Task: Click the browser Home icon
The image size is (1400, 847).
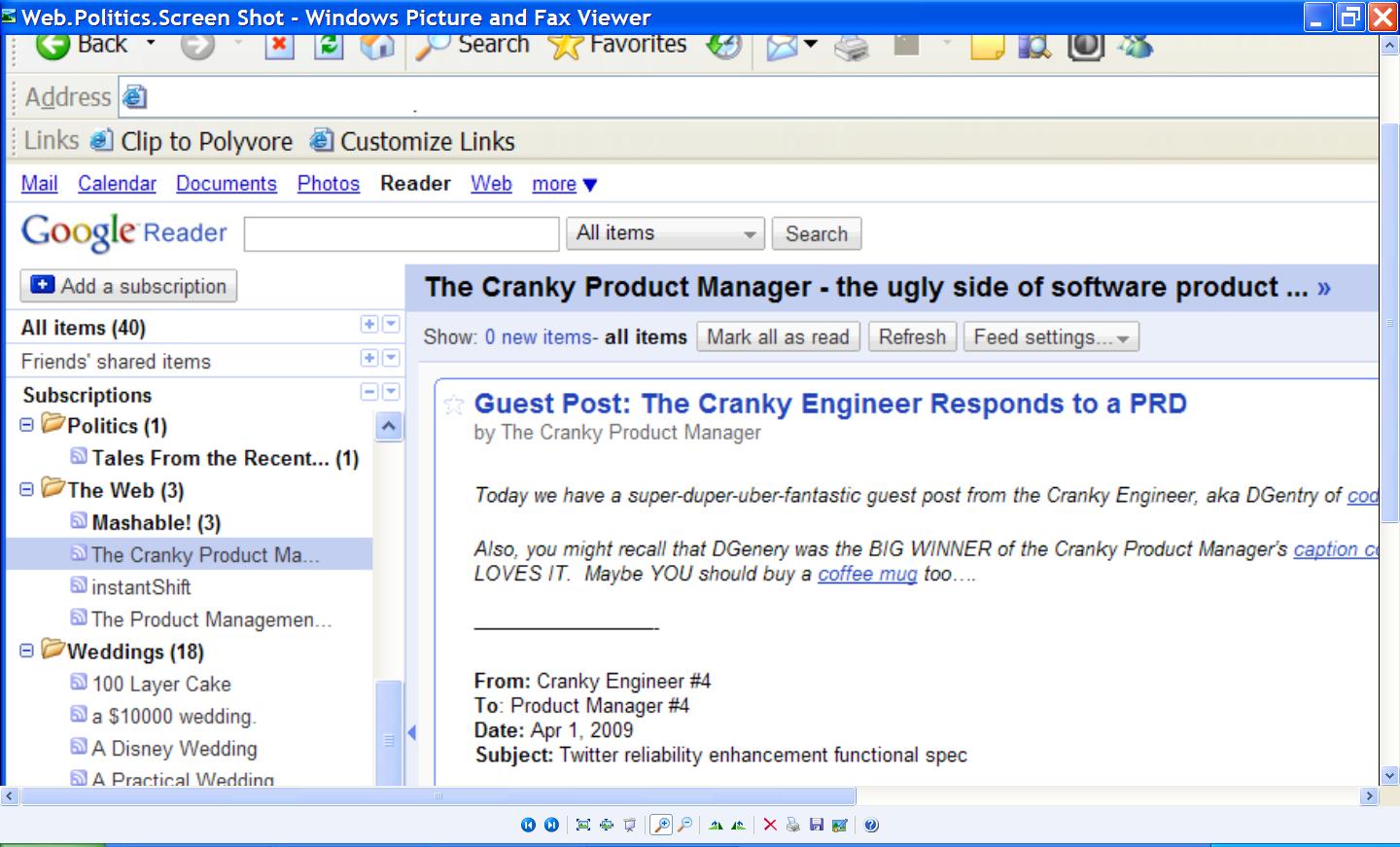Action: 377,44
